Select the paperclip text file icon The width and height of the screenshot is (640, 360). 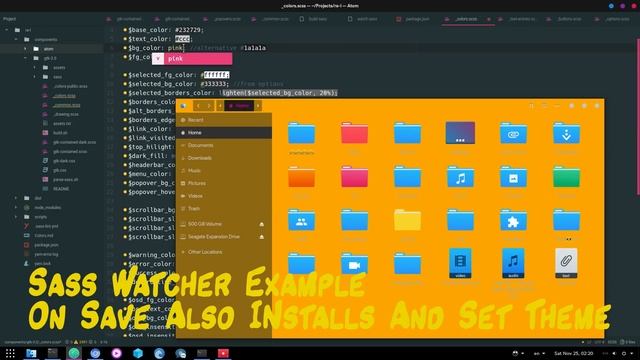566,263
